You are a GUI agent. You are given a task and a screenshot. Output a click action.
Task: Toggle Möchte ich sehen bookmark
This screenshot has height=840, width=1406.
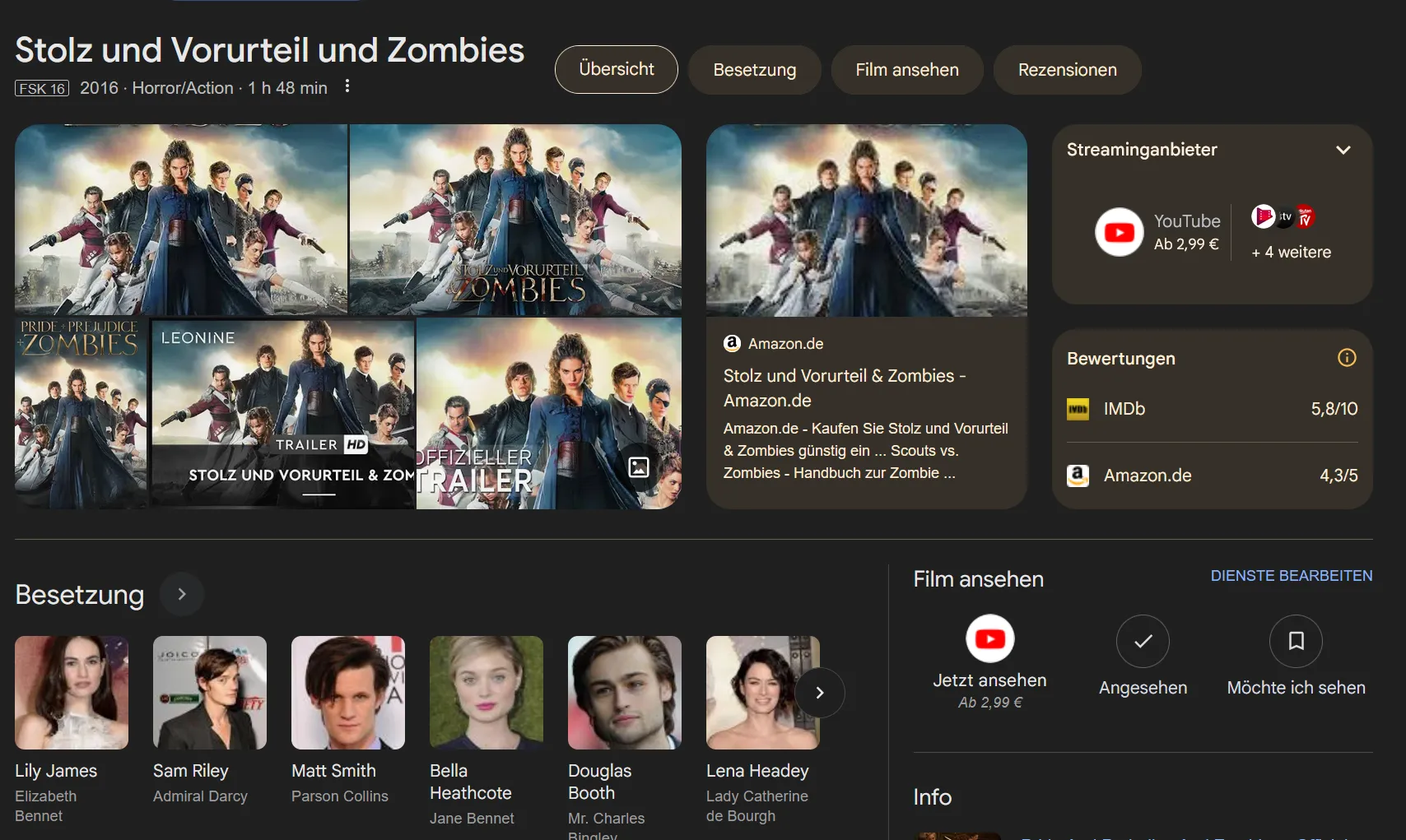tap(1296, 642)
